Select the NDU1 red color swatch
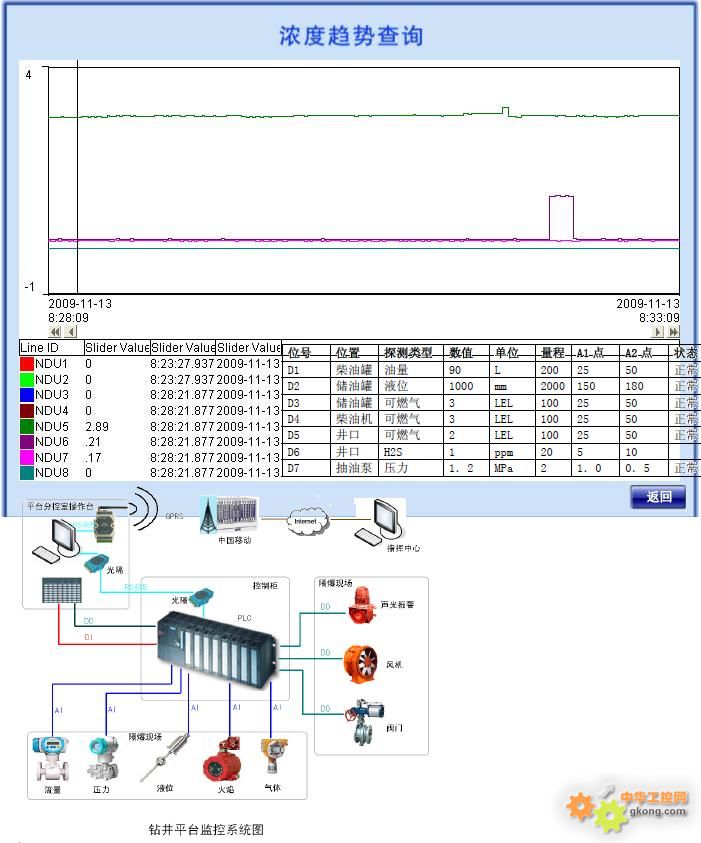Viewport: 701px width, 843px height. (x=27, y=364)
